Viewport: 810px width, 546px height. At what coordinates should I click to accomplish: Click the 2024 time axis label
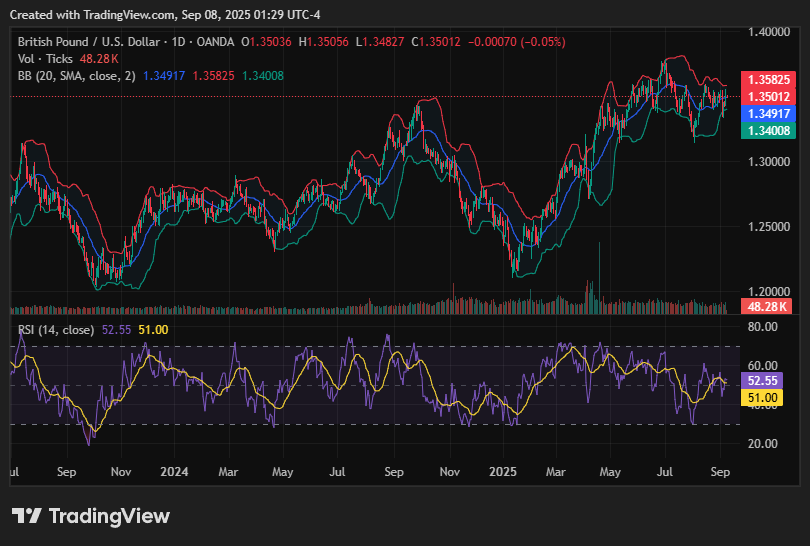click(x=174, y=472)
